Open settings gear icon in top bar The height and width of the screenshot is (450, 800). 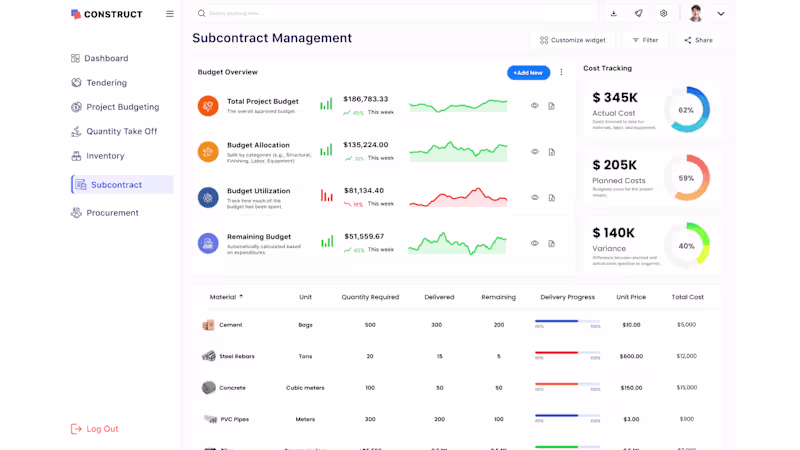pos(663,13)
